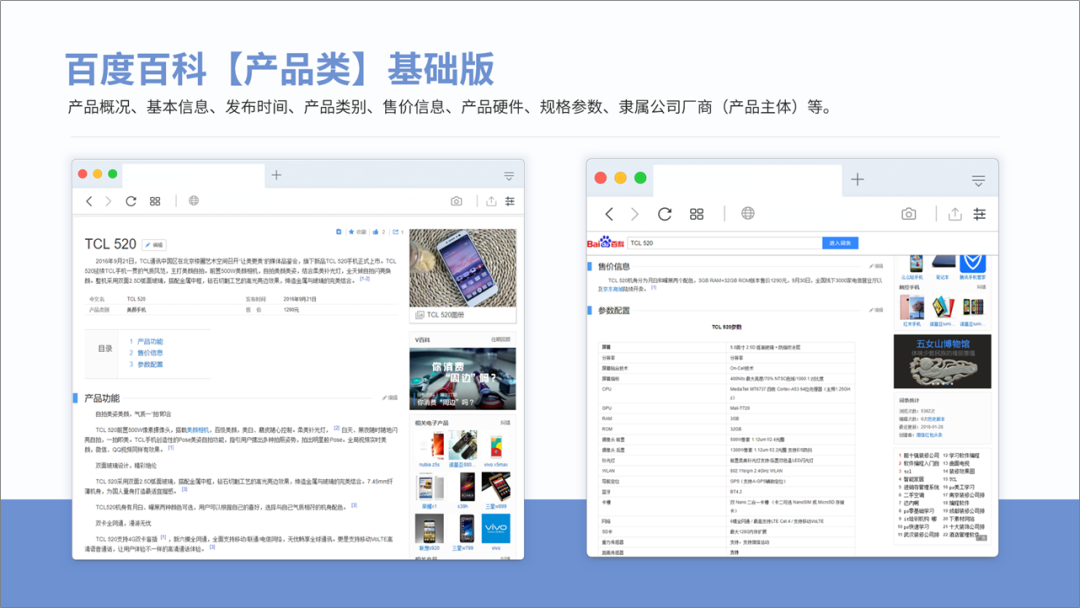
Task: Jump to 参数配置 in the table of contents
Action: 150,364
